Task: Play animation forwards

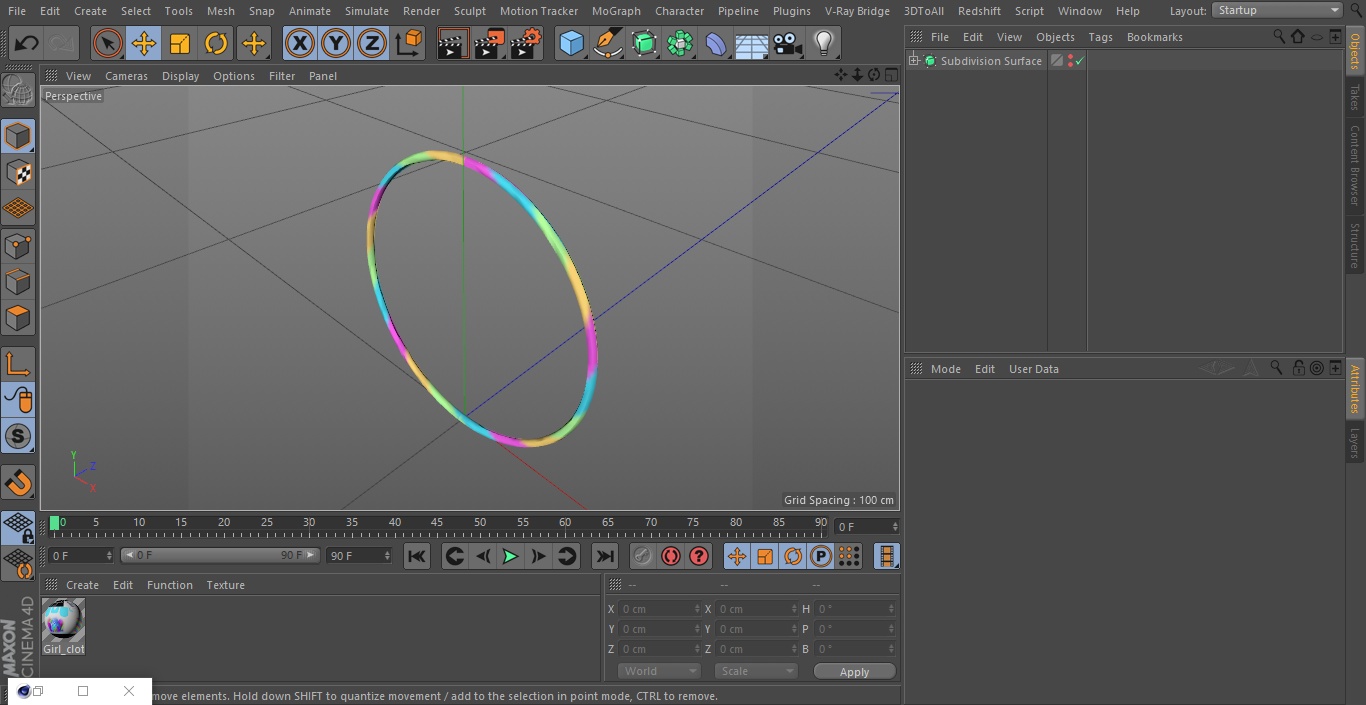Action: (510, 557)
